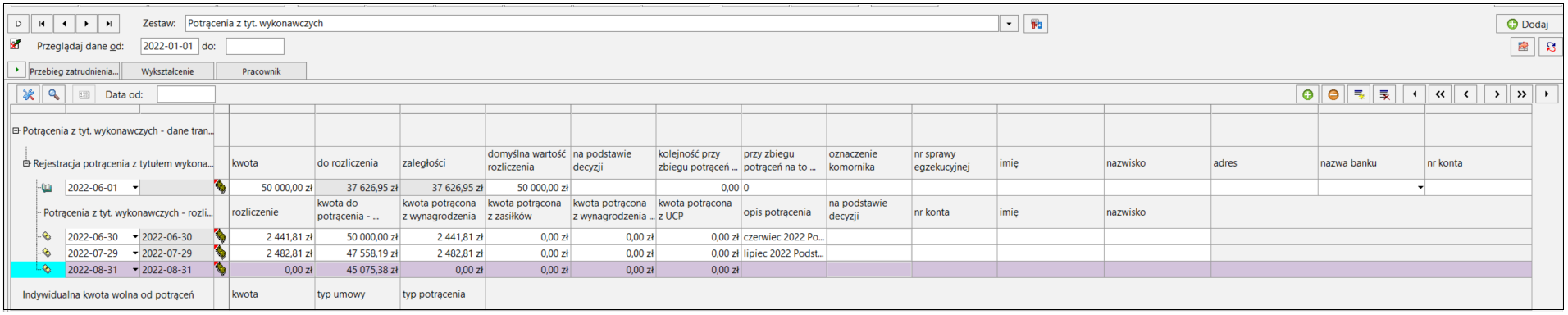Select the rozliczenie cell '2 441,81 zł'
Viewport: 1568px width, 315px height.
(272, 237)
